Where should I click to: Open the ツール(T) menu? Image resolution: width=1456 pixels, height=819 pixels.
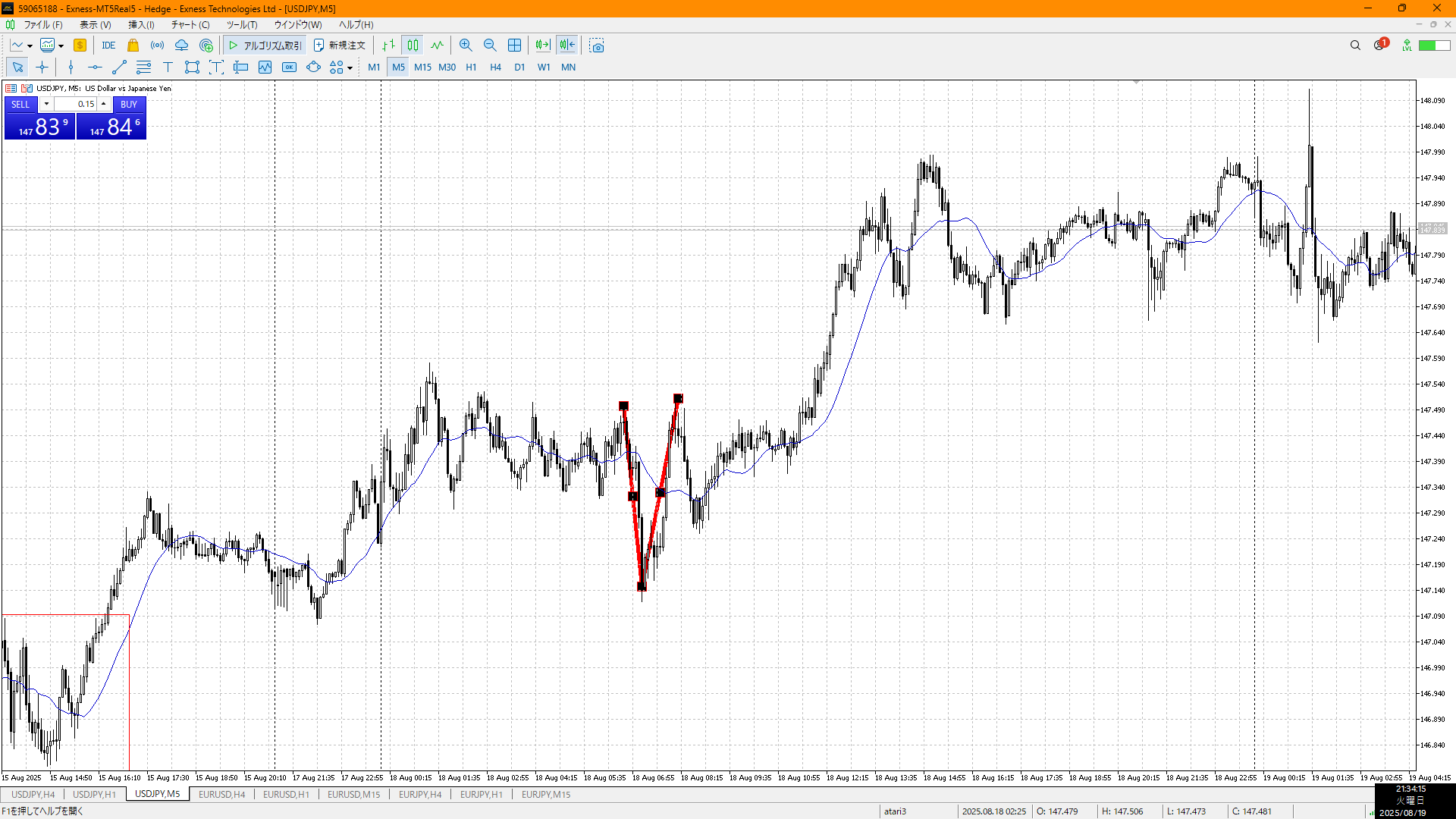click(242, 25)
